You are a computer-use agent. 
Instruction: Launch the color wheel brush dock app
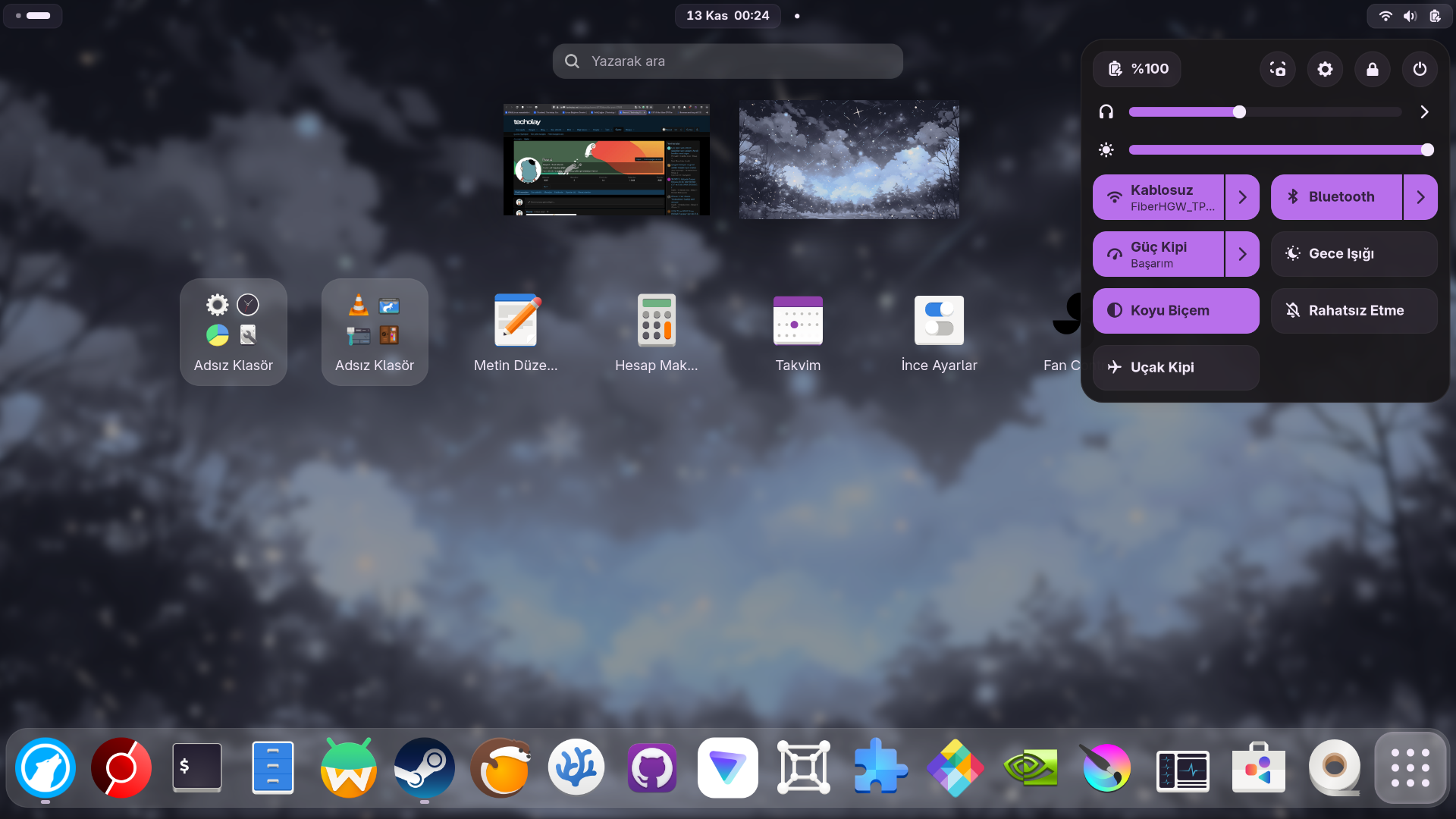[1107, 767]
